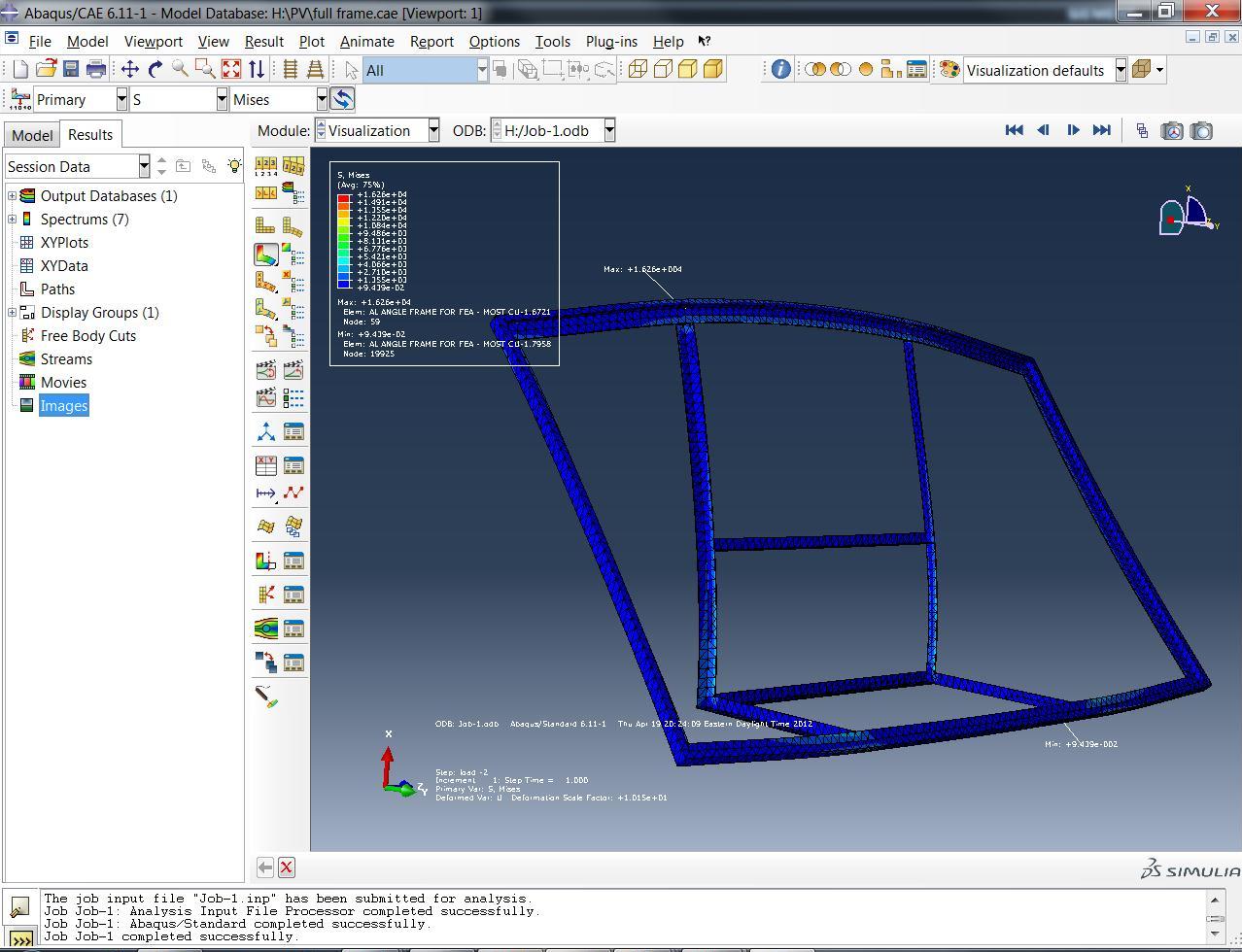Click the contour legend color bar
The image size is (1242, 952).
point(344,242)
